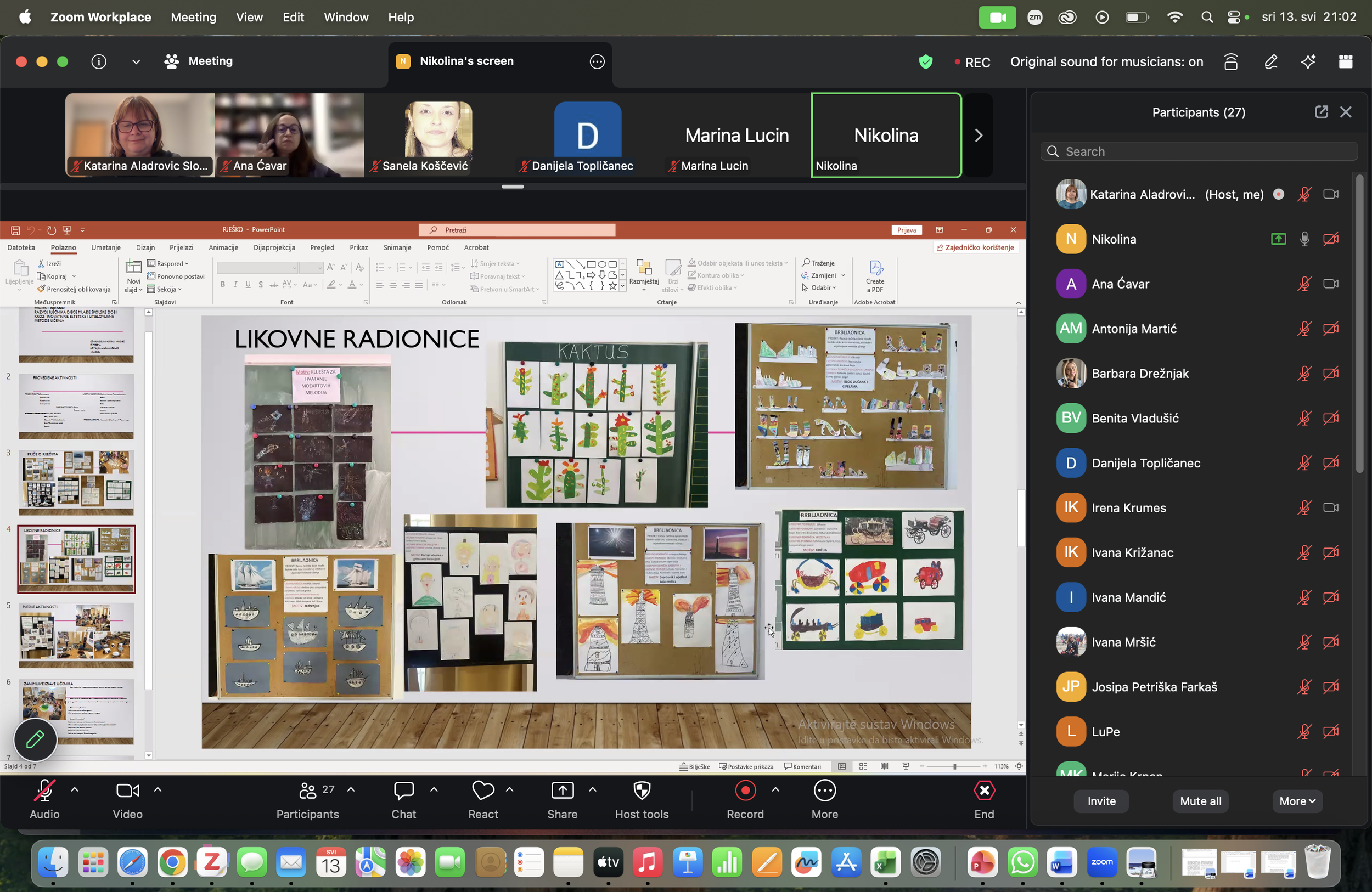Click the Participants search field

tap(1199, 151)
